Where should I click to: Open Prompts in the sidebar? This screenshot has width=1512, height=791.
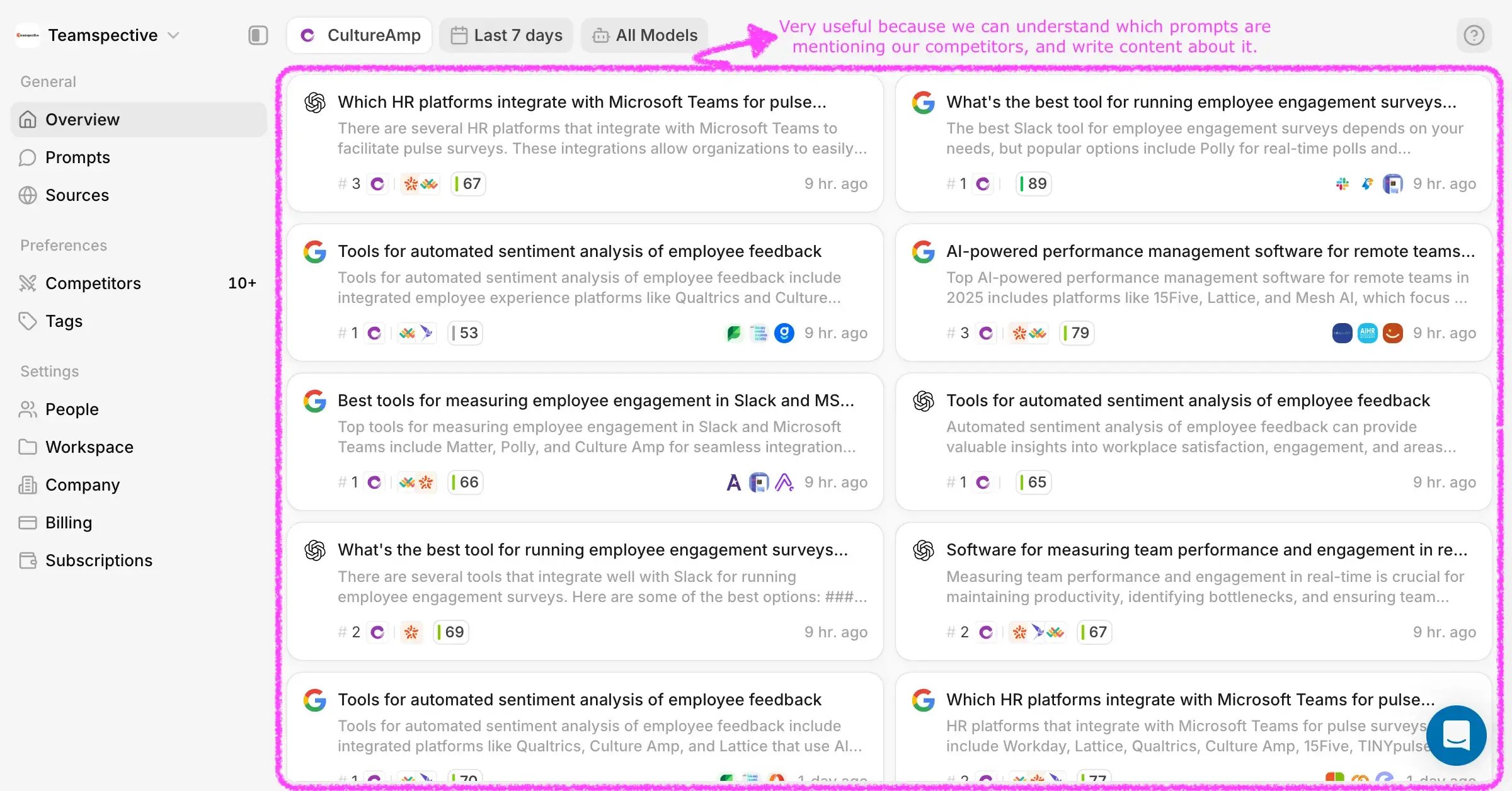[x=77, y=157]
